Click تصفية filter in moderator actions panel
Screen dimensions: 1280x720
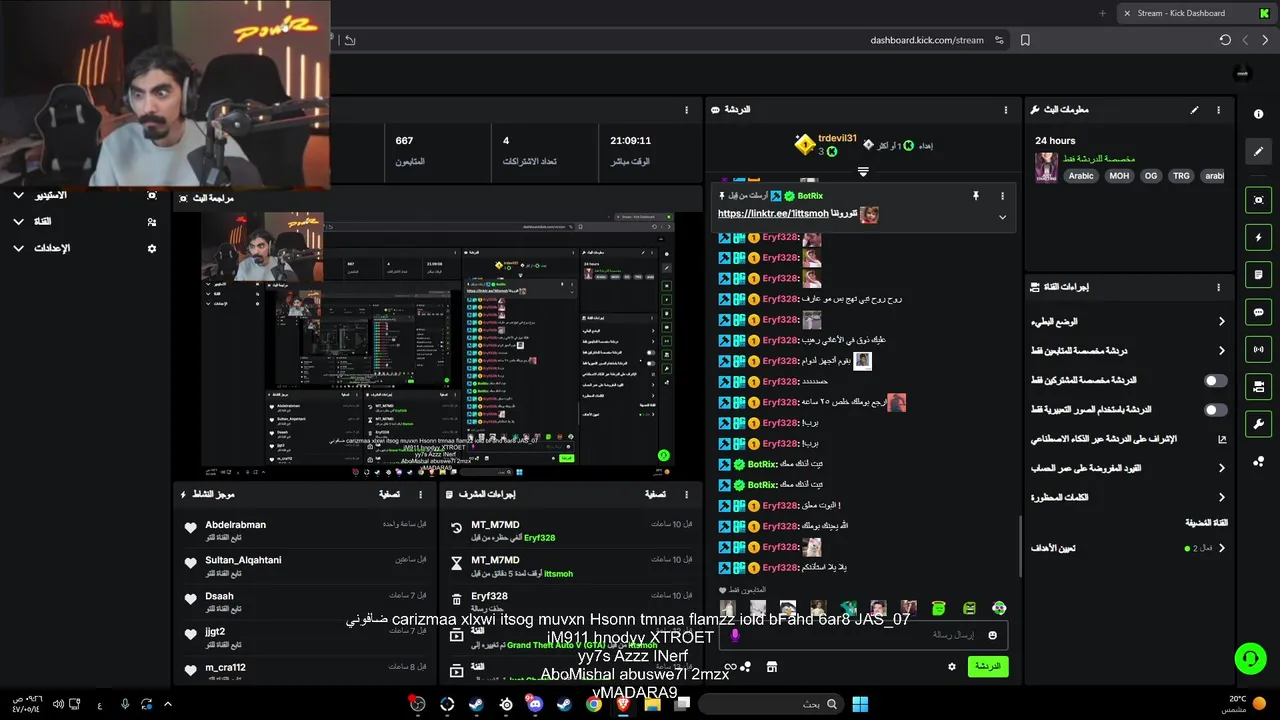click(655, 494)
